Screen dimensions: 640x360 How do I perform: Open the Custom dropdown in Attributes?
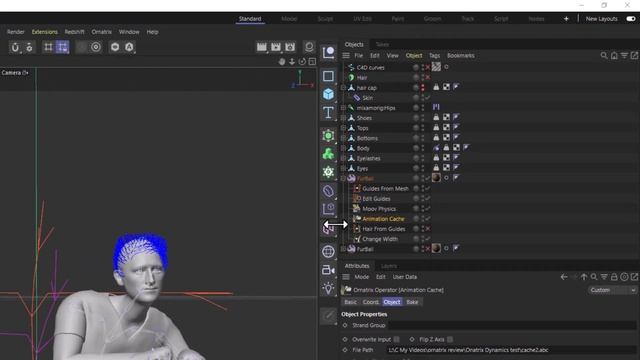(612, 290)
